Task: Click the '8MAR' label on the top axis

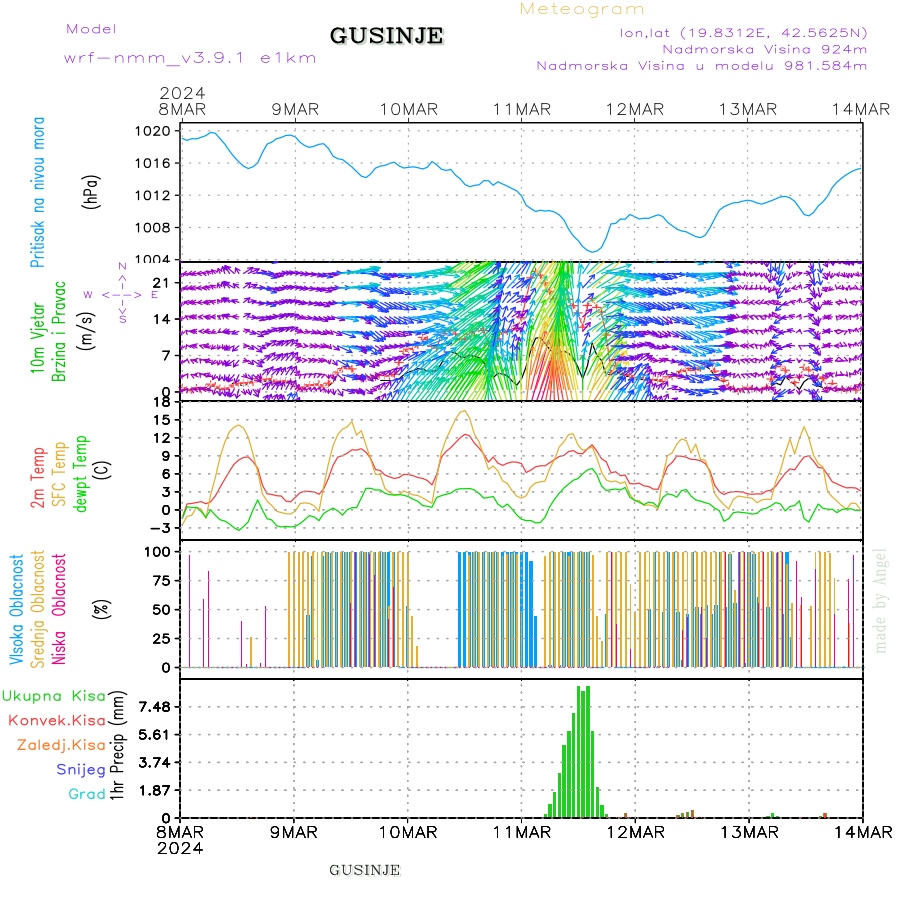Action: 183,110
